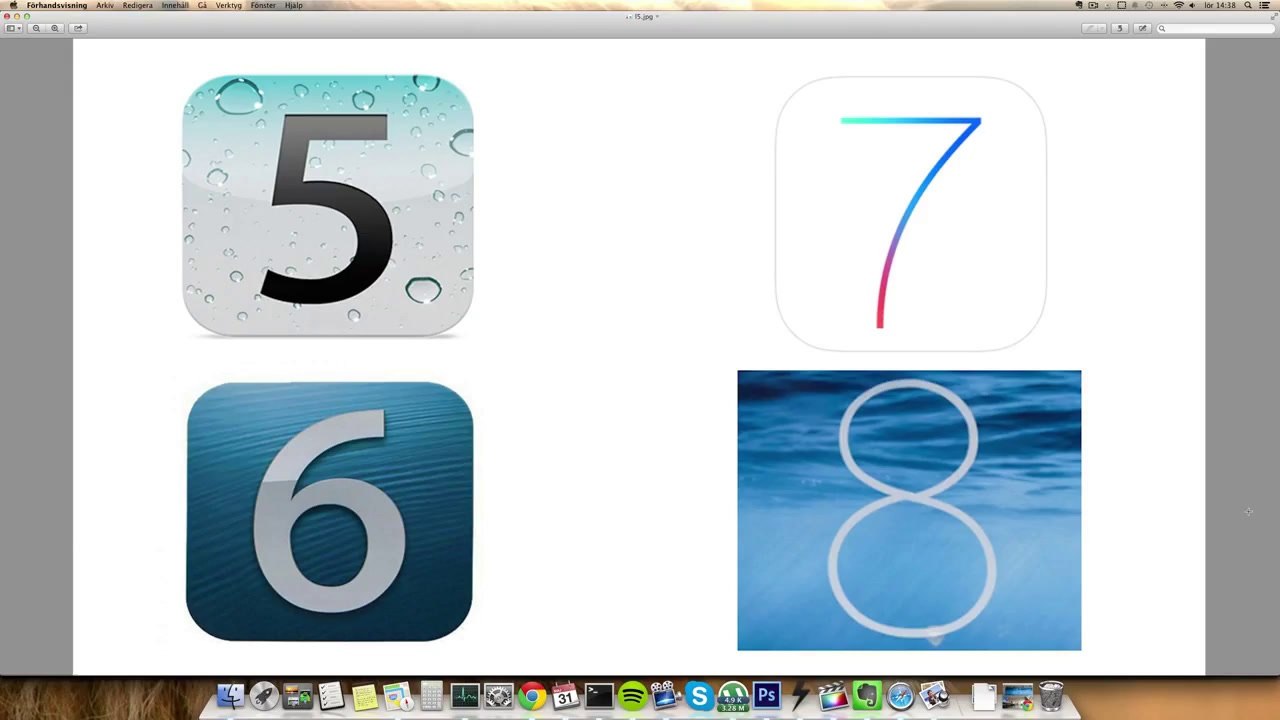Click the iOS 7 icon image
Viewport: 1280px width, 720px height.
tap(911, 214)
